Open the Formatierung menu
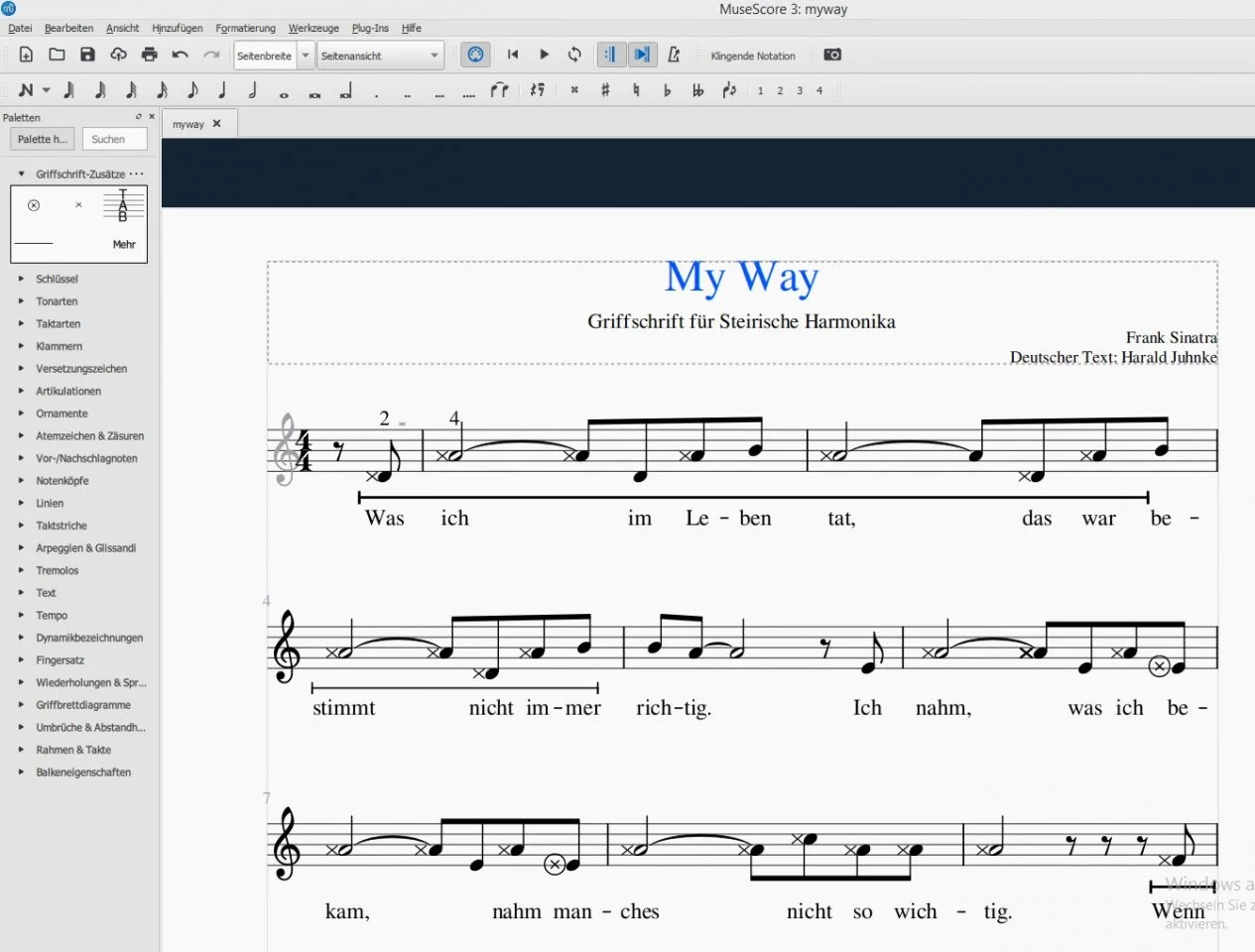 [x=245, y=28]
